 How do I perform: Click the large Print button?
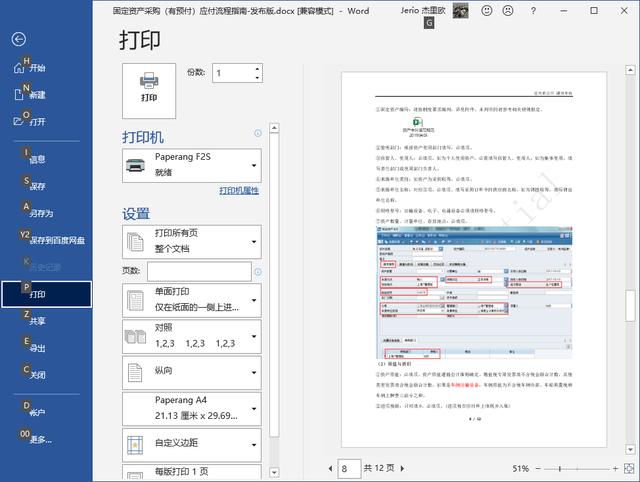149,91
